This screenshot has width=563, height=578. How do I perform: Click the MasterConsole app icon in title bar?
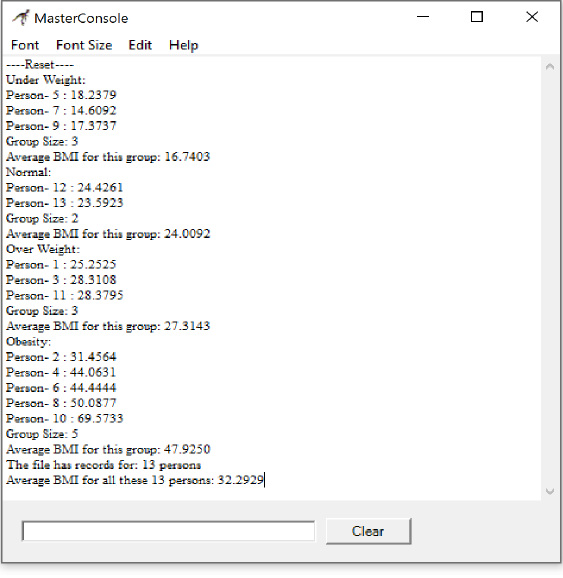(x=21, y=18)
